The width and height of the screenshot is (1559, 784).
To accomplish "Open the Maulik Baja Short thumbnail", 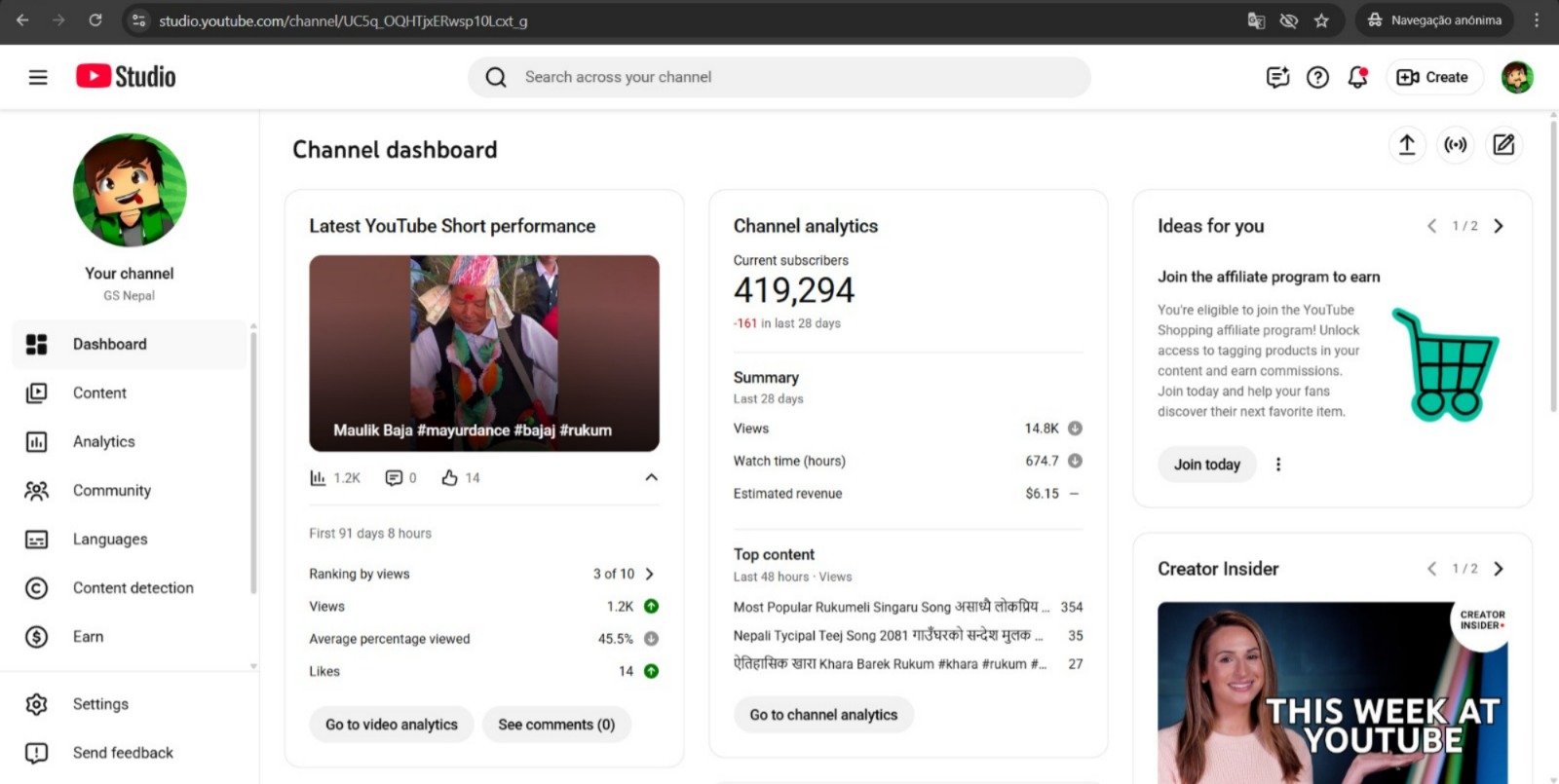I will coord(484,353).
